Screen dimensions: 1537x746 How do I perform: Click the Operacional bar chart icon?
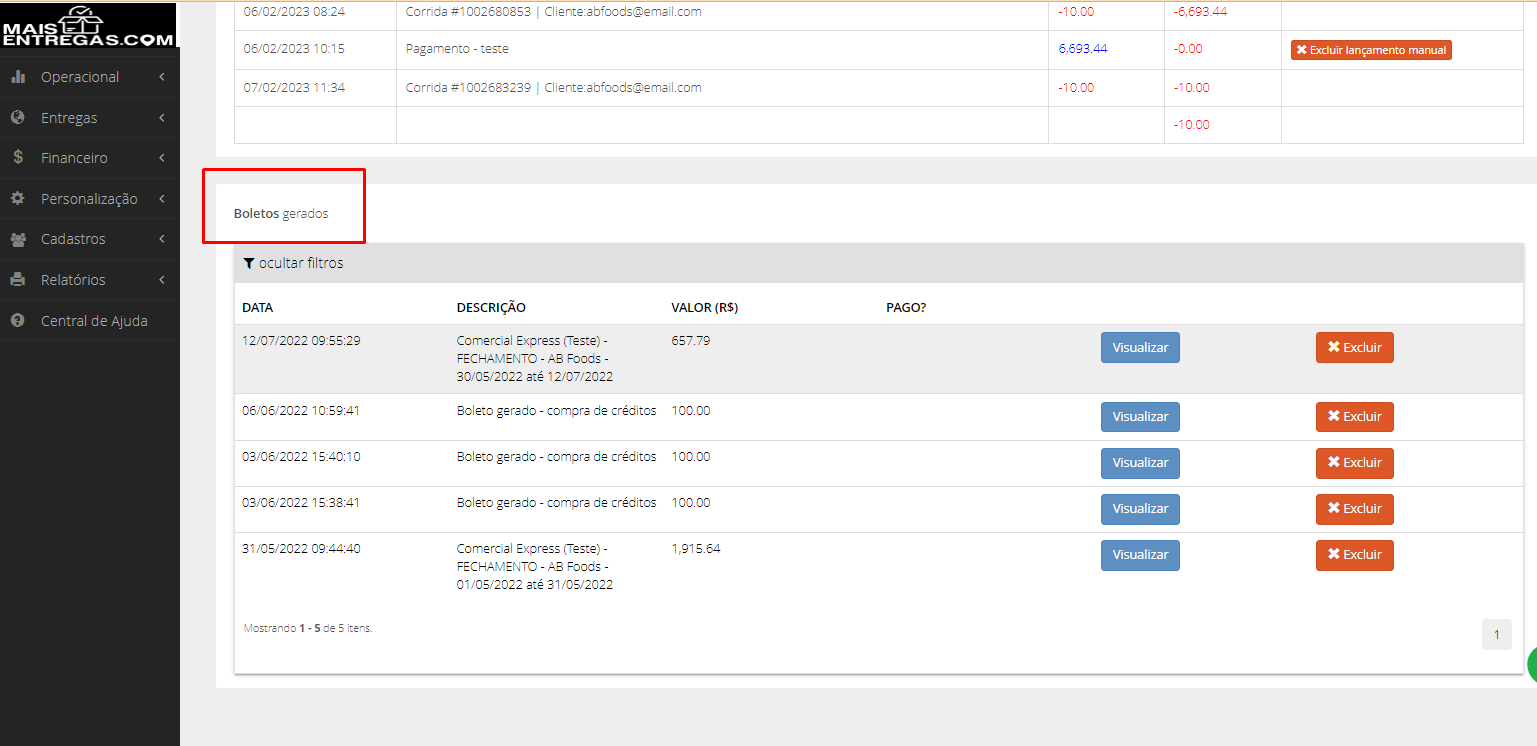click(x=18, y=77)
